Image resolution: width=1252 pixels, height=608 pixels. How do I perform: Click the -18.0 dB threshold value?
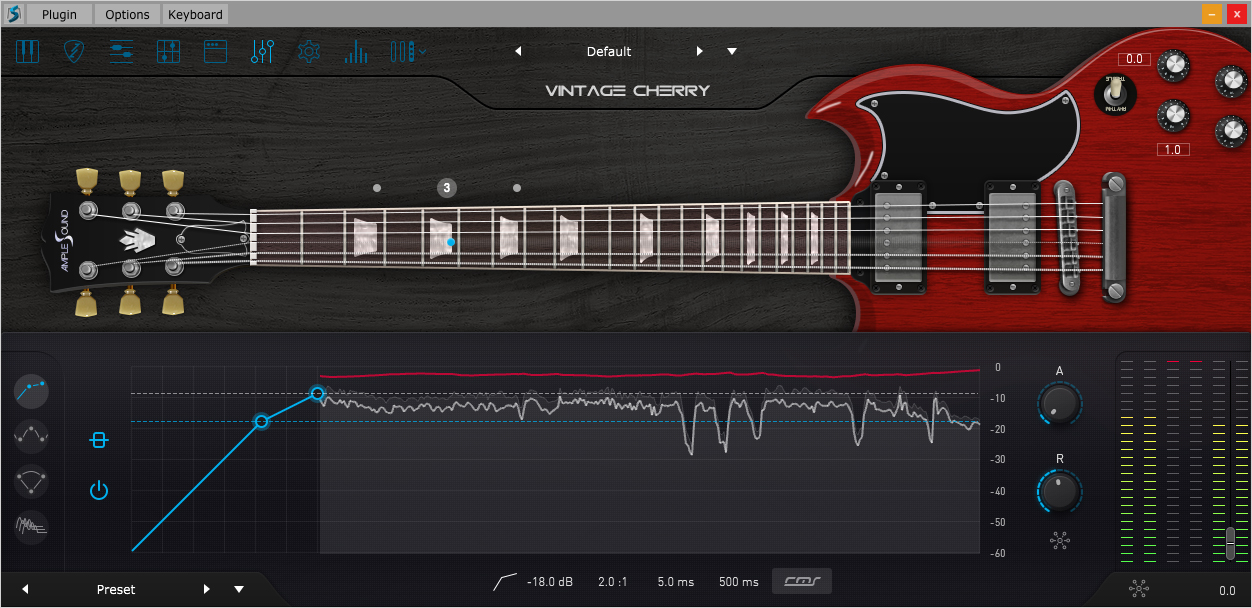(550, 582)
